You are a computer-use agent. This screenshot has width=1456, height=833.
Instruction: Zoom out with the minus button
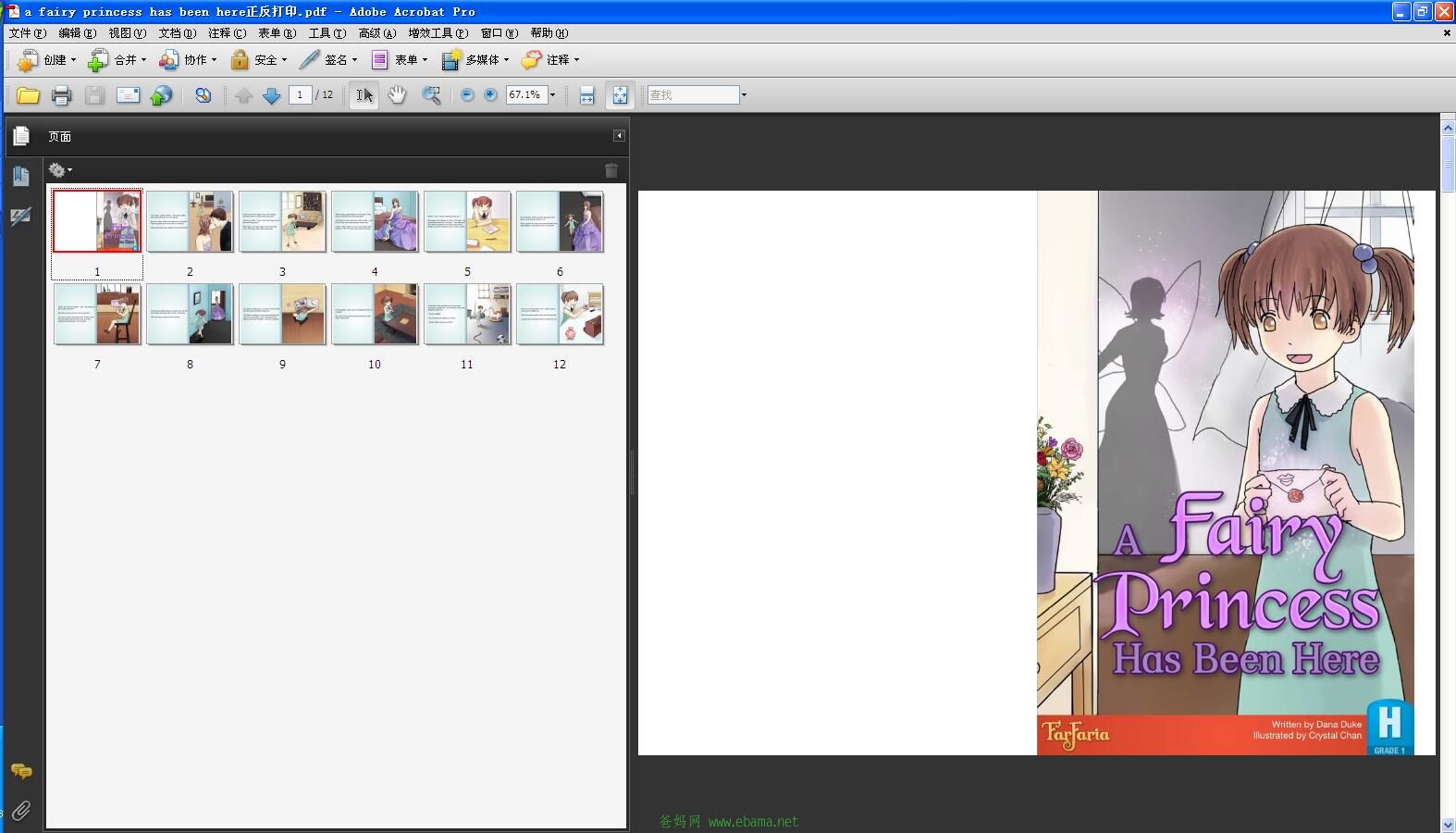tap(467, 95)
